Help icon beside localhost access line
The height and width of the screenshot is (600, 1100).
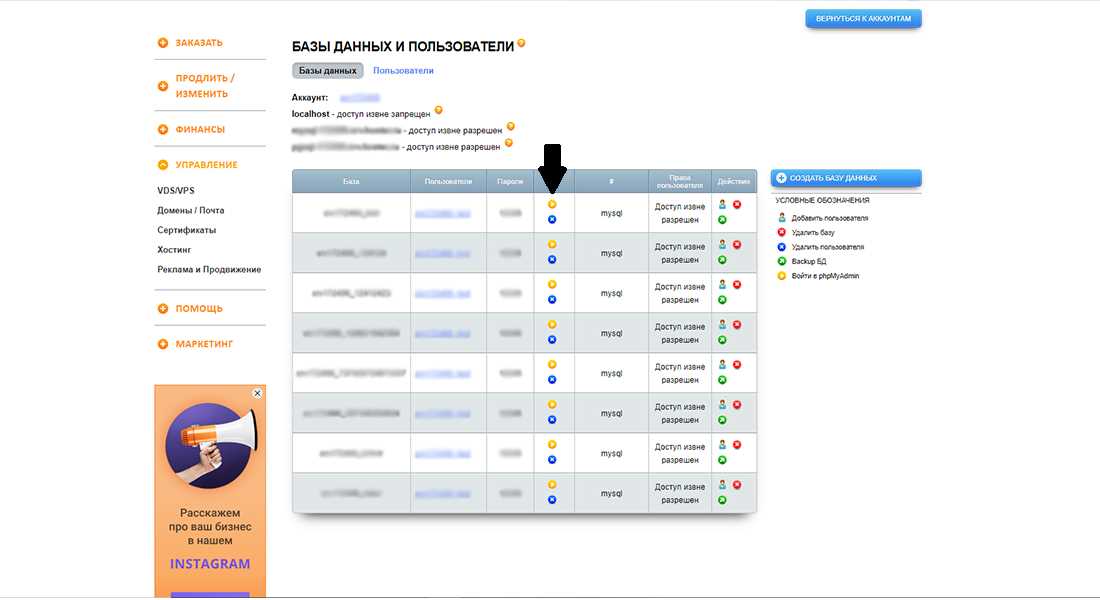point(438,110)
